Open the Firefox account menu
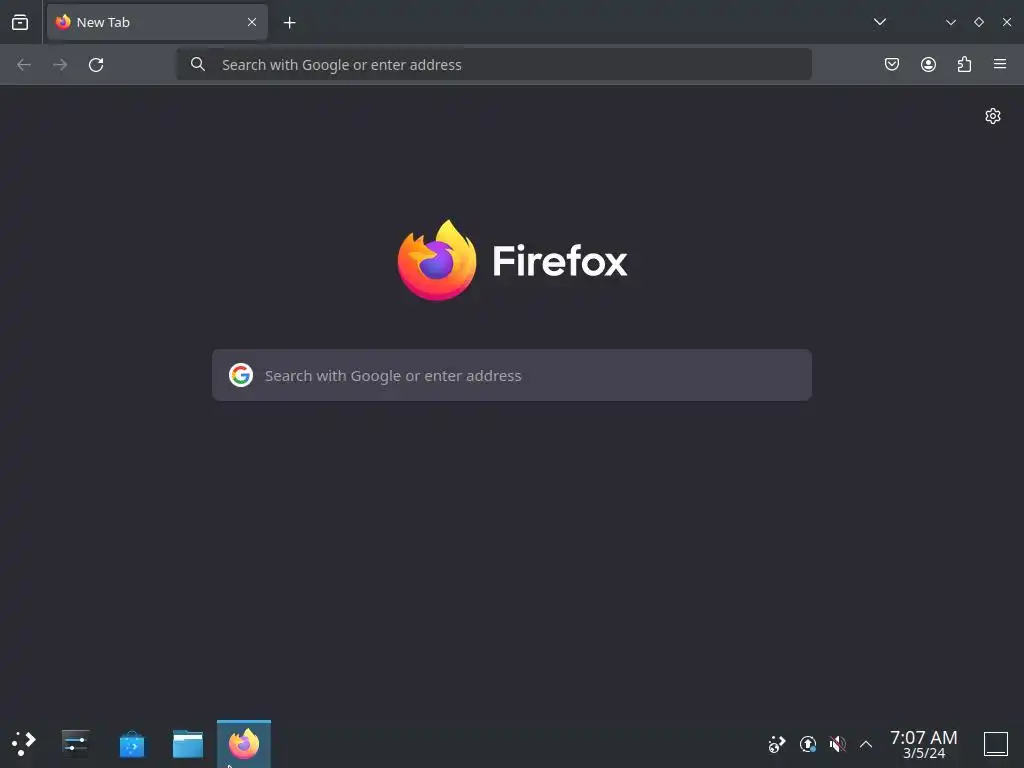 click(x=928, y=64)
